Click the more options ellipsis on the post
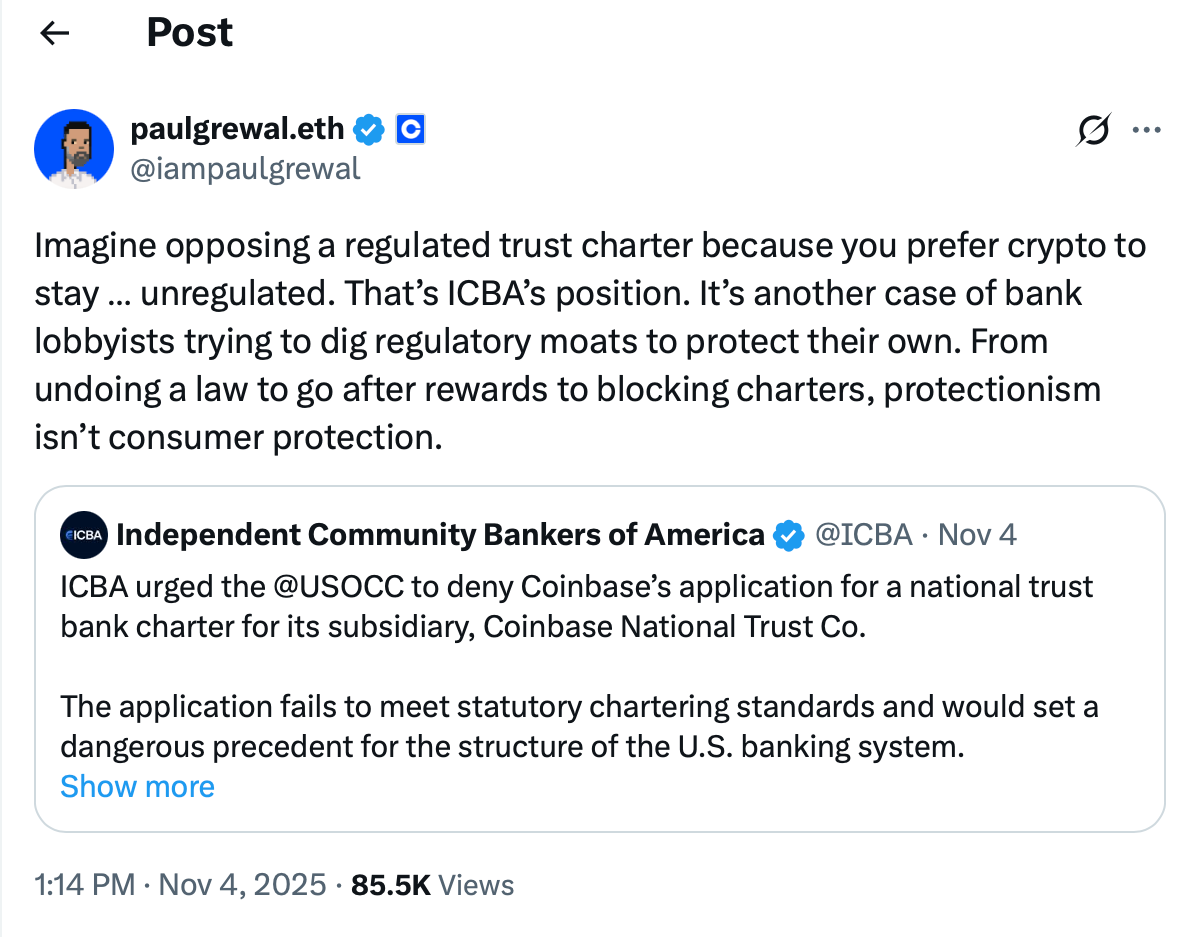Screen dimensions: 1197x937 [x=1146, y=129]
